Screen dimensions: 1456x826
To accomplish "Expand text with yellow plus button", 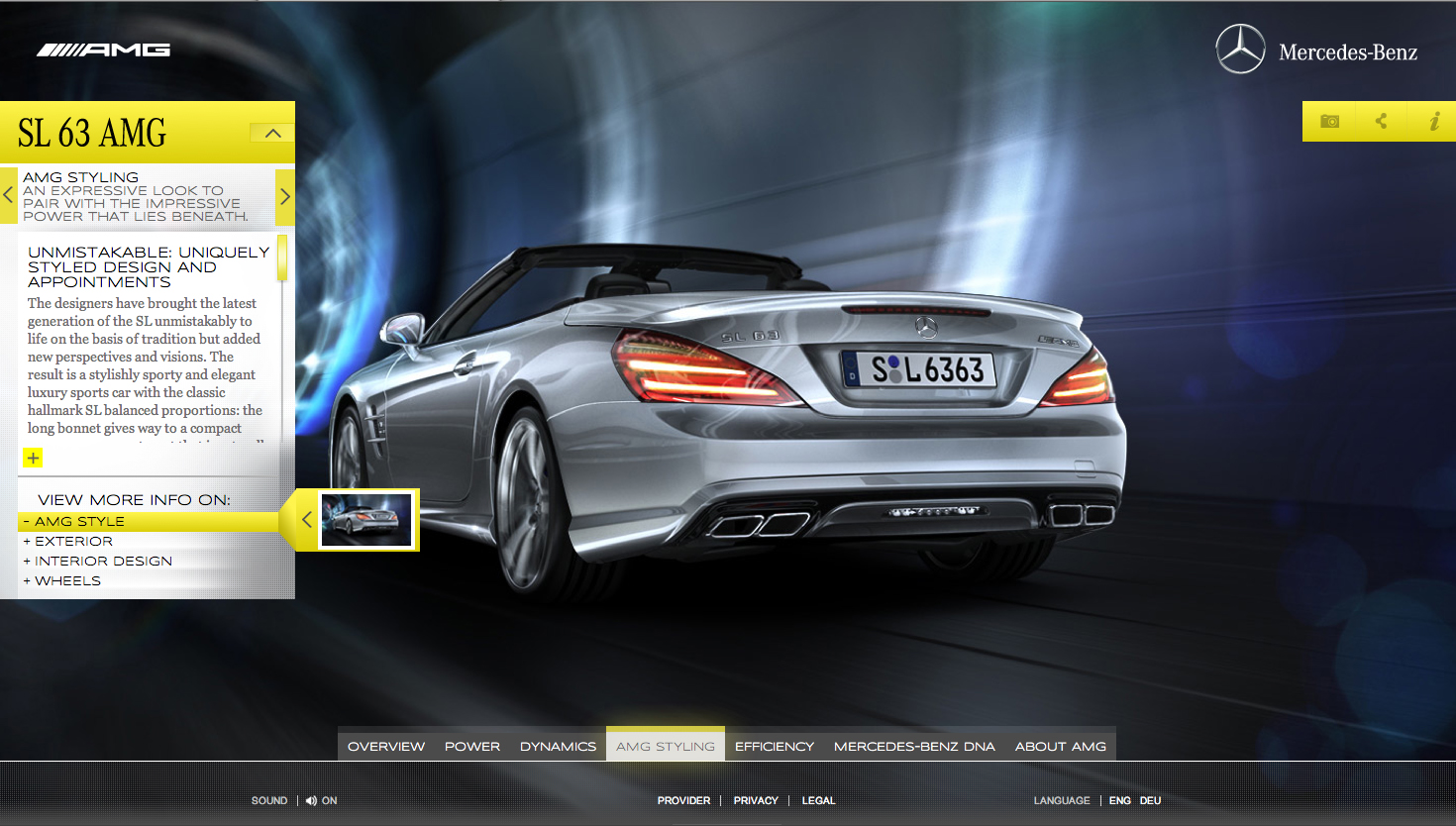I will tap(33, 458).
